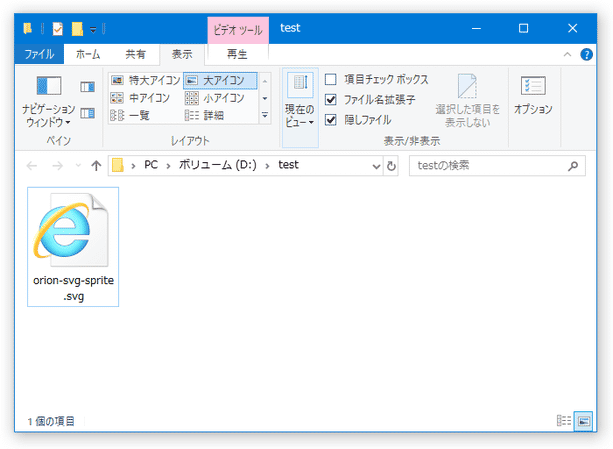Viewport: 613px width, 449px height.
Task: Open Customize Quick Access Toolbar dropdown
Action: click(93, 29)
